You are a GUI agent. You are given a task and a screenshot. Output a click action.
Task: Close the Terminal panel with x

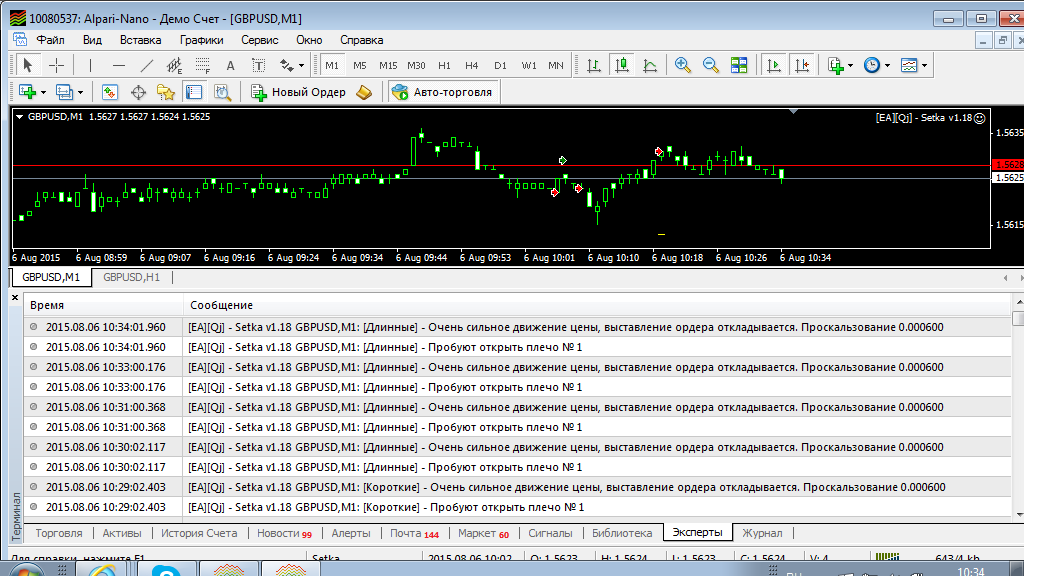(15, 298)
